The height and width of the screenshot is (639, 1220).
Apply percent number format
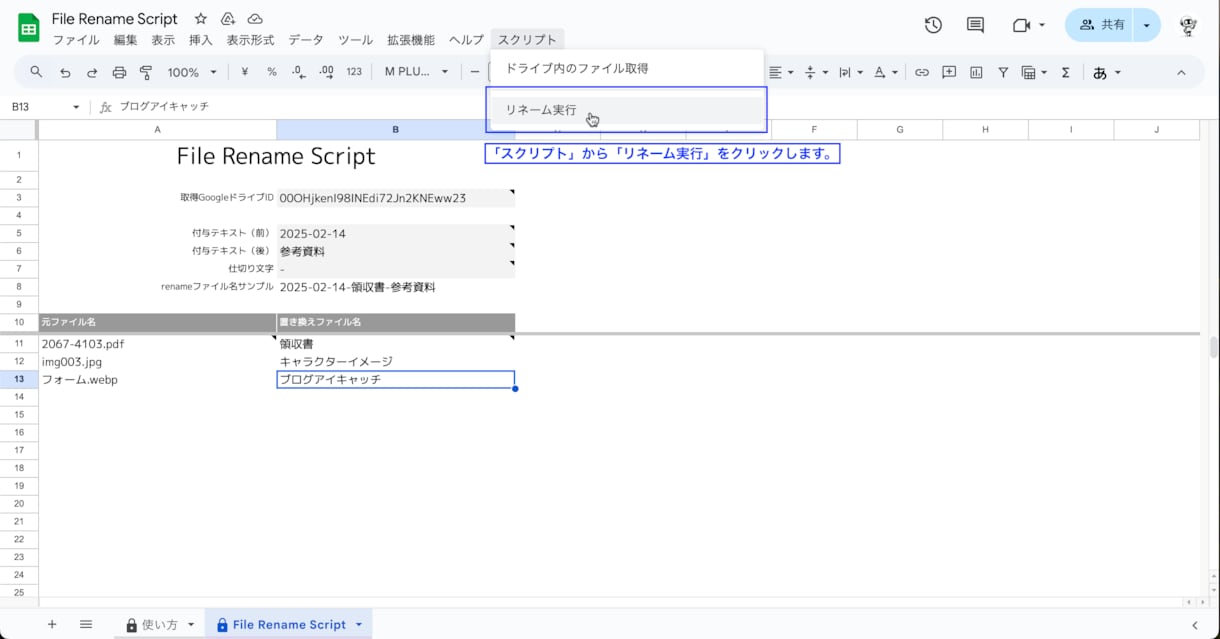pos(271,72)
